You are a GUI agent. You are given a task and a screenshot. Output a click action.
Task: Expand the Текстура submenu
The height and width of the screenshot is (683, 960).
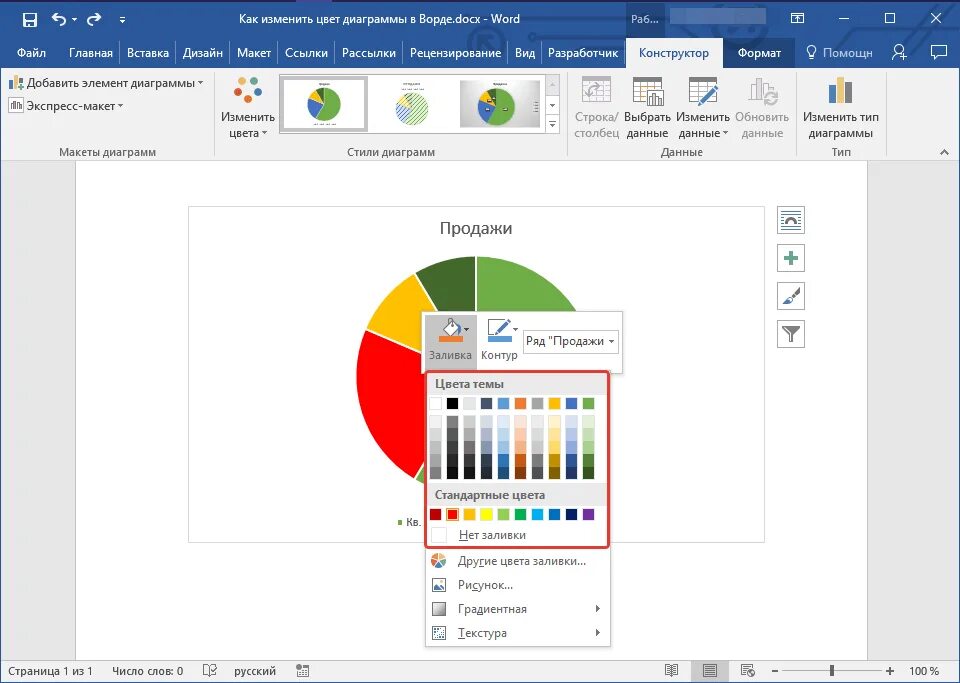517,633
